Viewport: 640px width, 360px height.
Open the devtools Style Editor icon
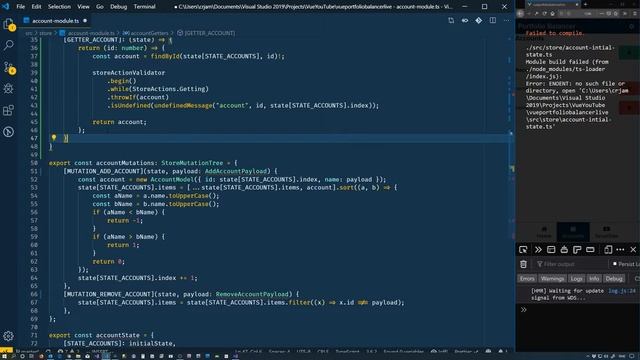click(577, 249)
